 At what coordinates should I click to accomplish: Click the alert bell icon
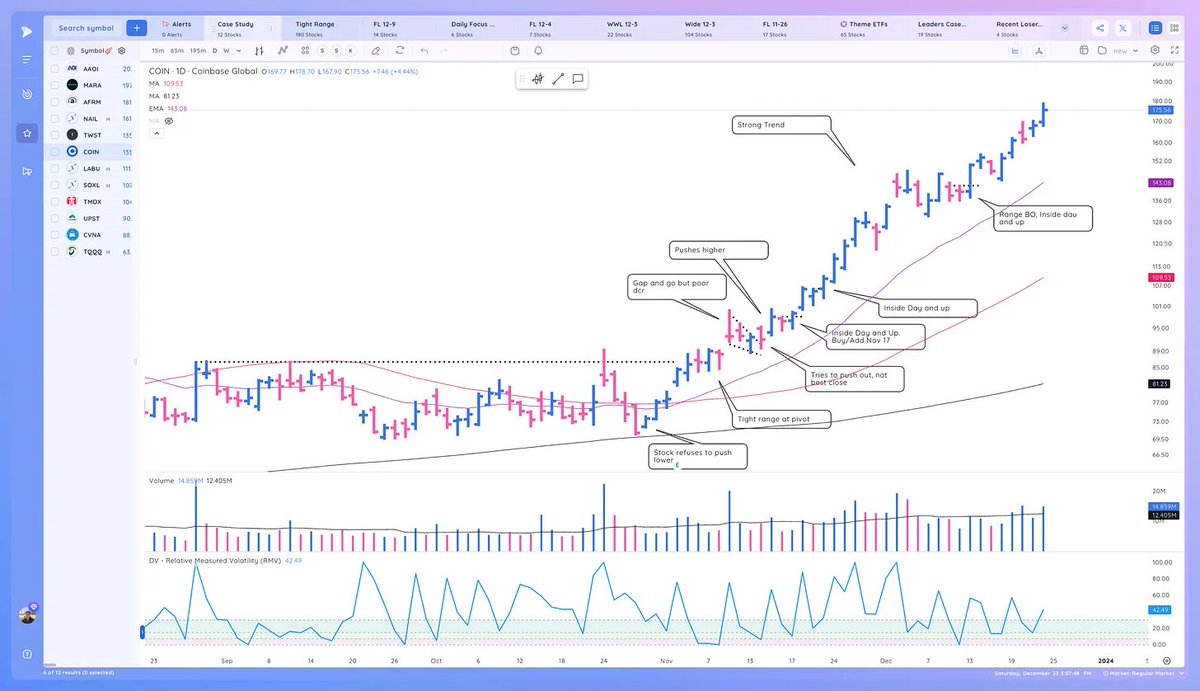coord(538,50)
